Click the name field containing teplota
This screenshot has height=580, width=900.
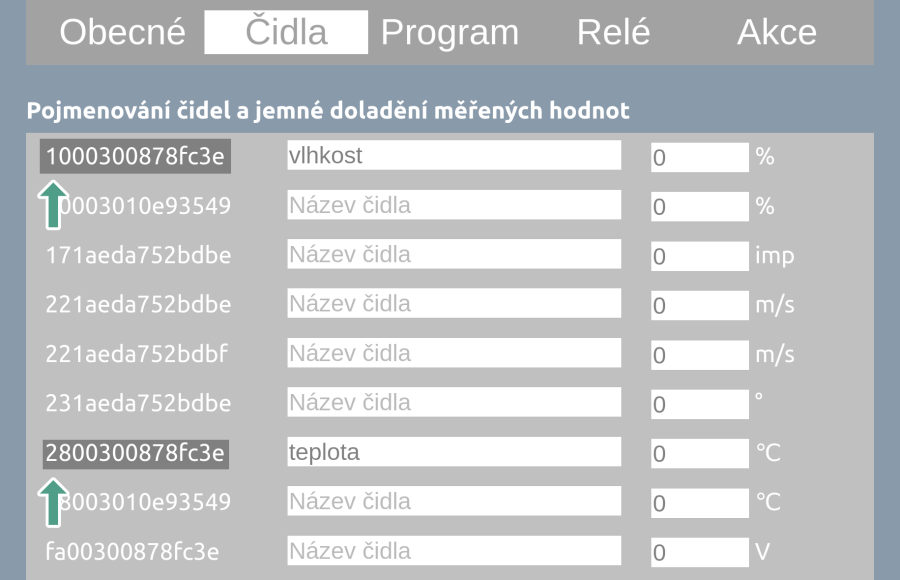(x=454, y=452)
